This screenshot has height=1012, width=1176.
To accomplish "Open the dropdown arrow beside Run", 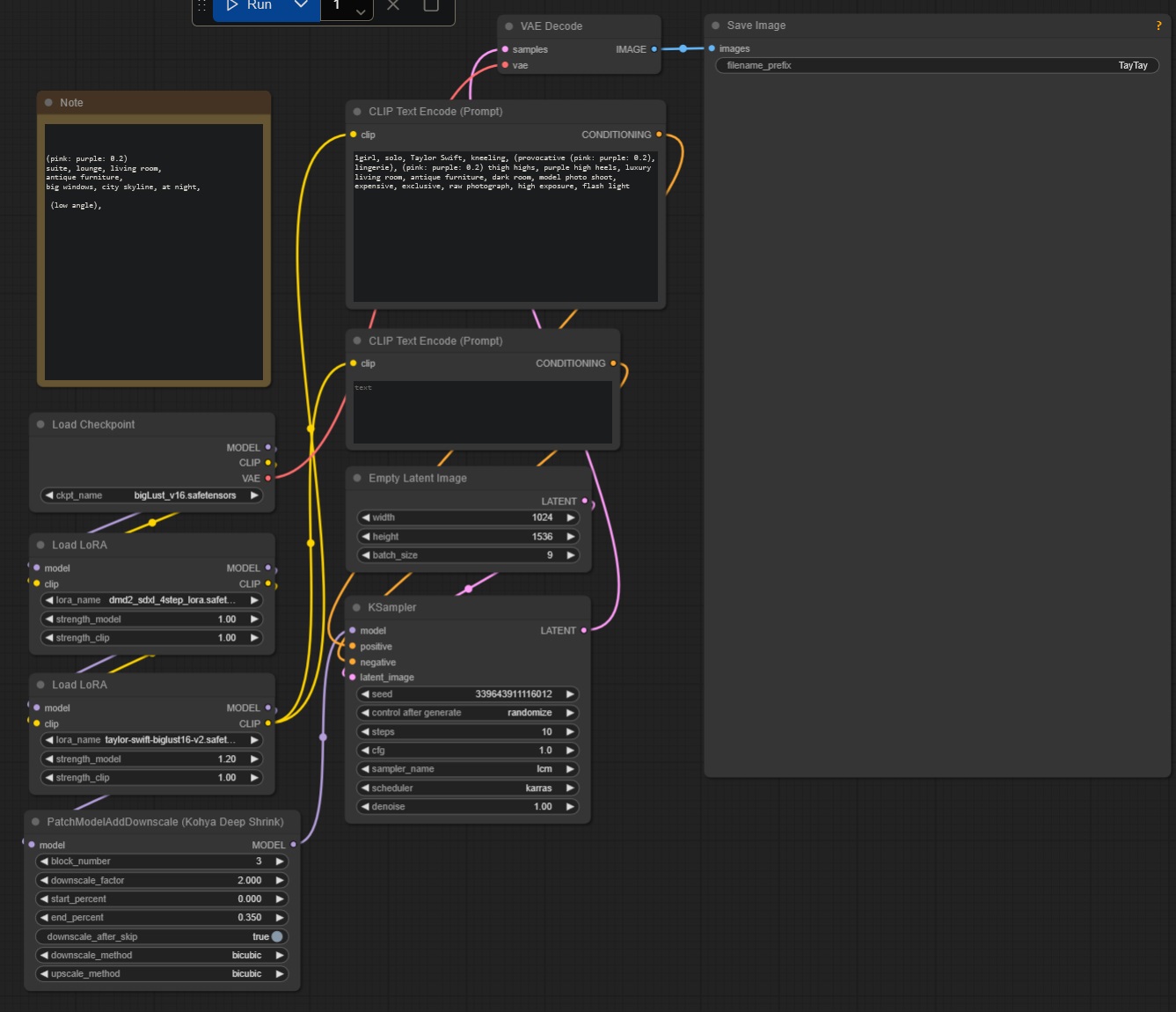I will [x=301, y=5].
